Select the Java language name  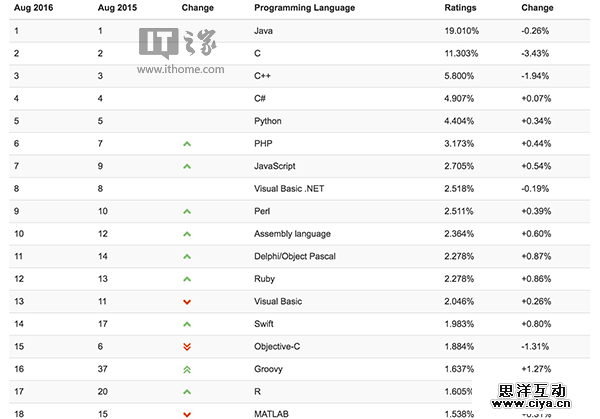(x=265, y=30)
